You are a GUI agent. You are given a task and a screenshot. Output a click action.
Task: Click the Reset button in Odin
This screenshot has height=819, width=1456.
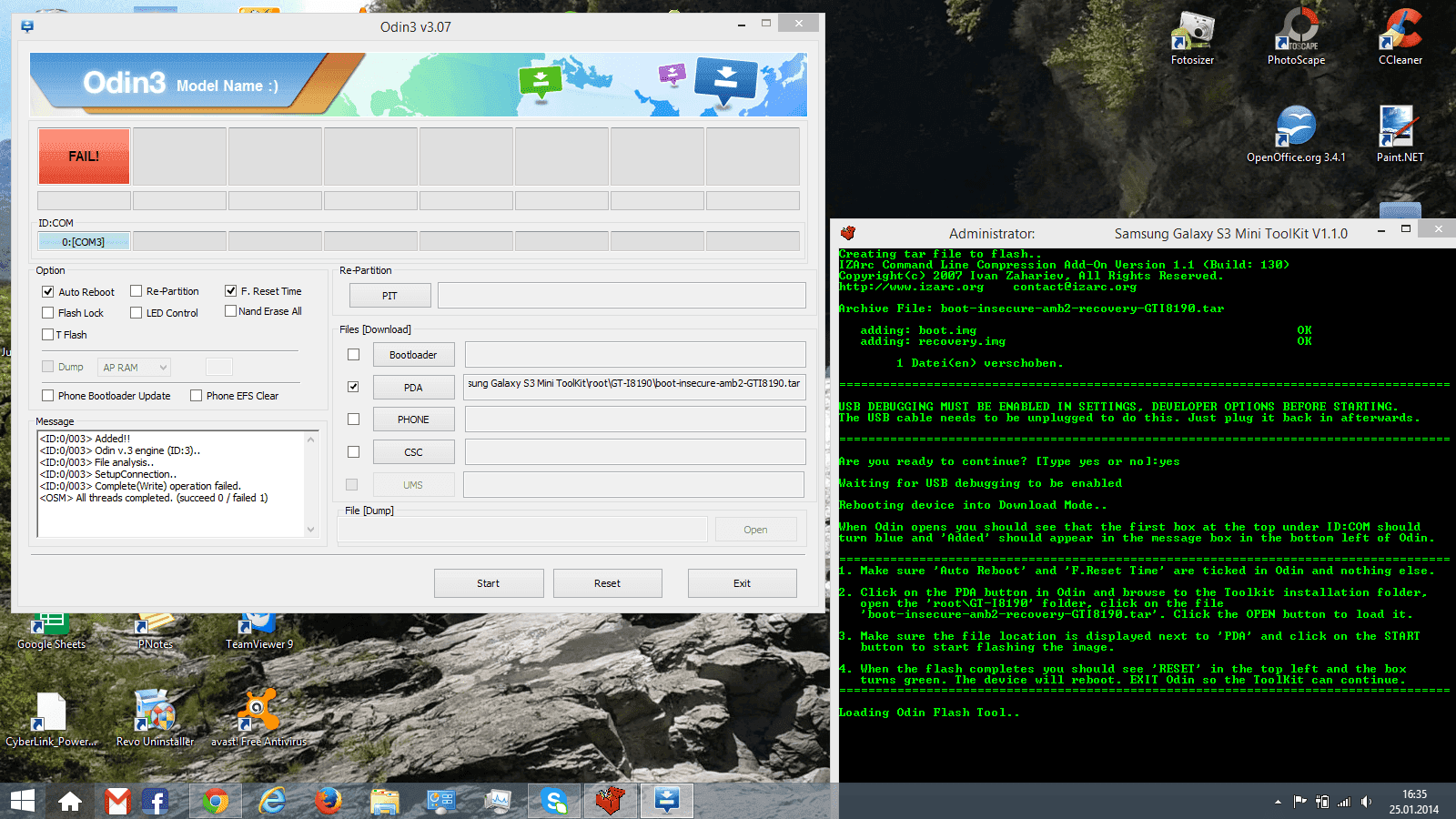608,583
